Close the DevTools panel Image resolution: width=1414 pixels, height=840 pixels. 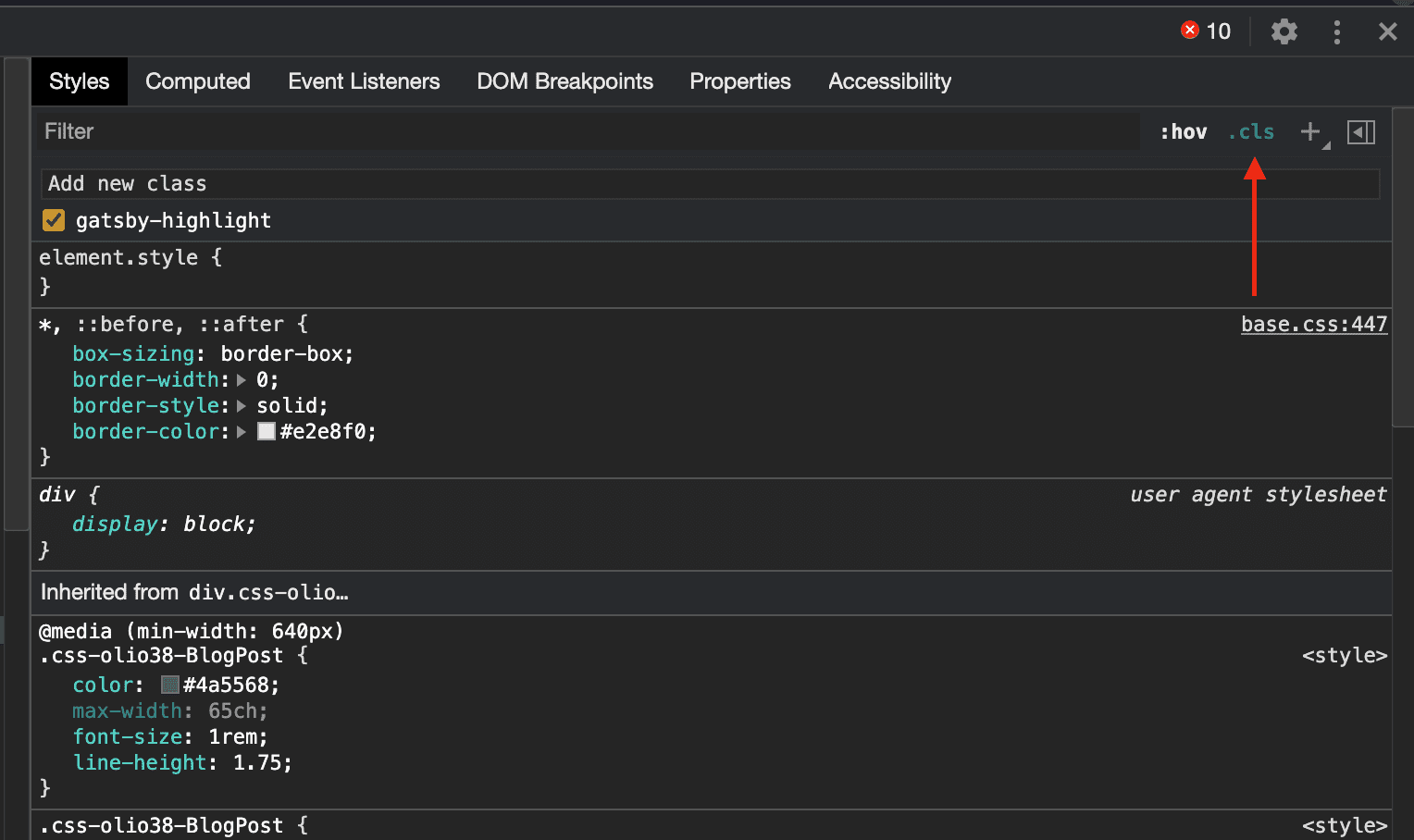pos(1387,32)
